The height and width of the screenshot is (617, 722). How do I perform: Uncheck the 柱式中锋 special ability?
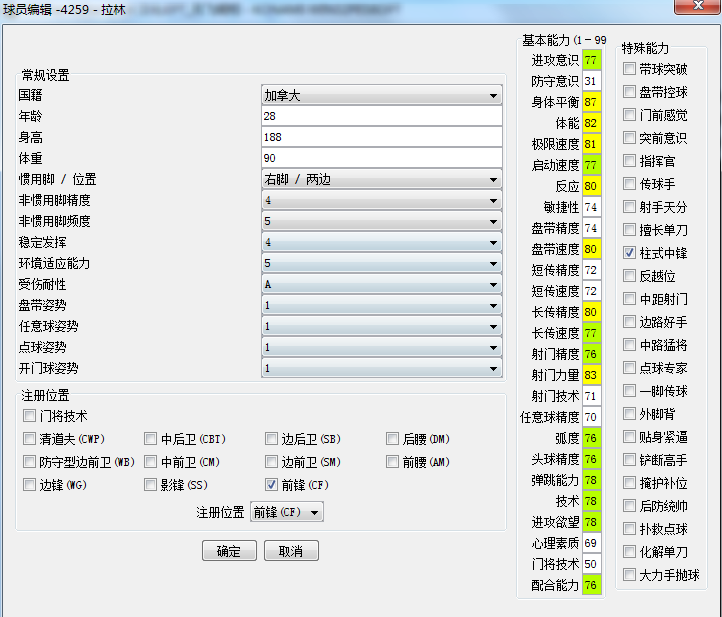[629, 252]
